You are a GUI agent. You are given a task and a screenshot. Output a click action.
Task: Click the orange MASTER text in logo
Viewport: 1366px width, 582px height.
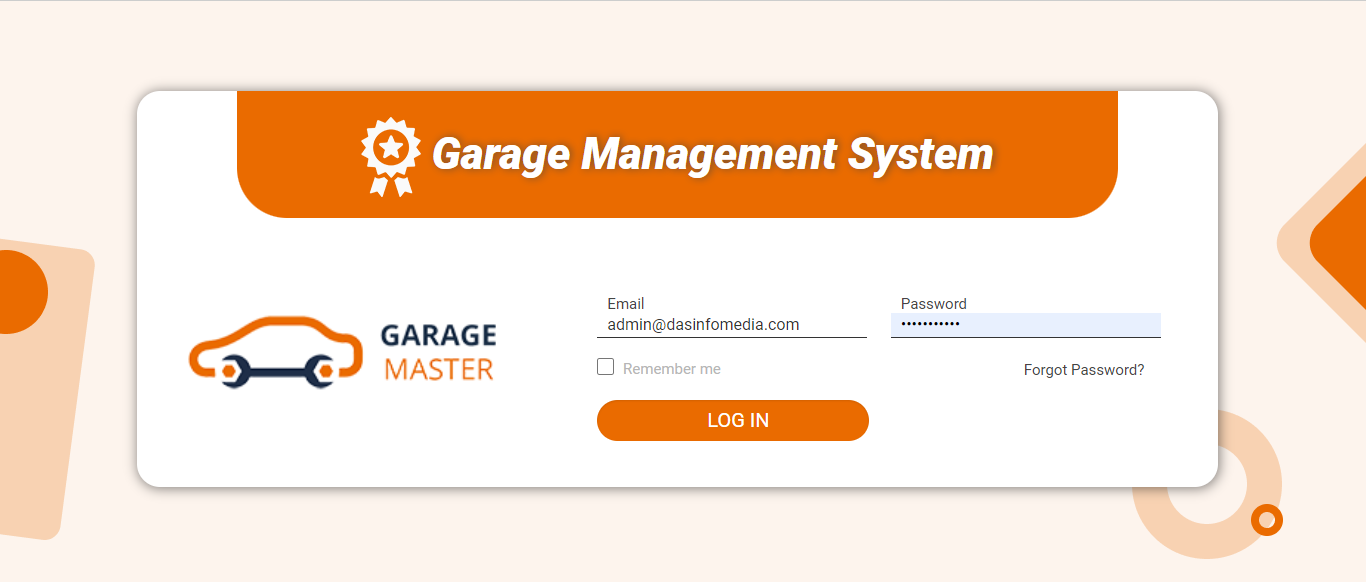(x=438, y=369)
